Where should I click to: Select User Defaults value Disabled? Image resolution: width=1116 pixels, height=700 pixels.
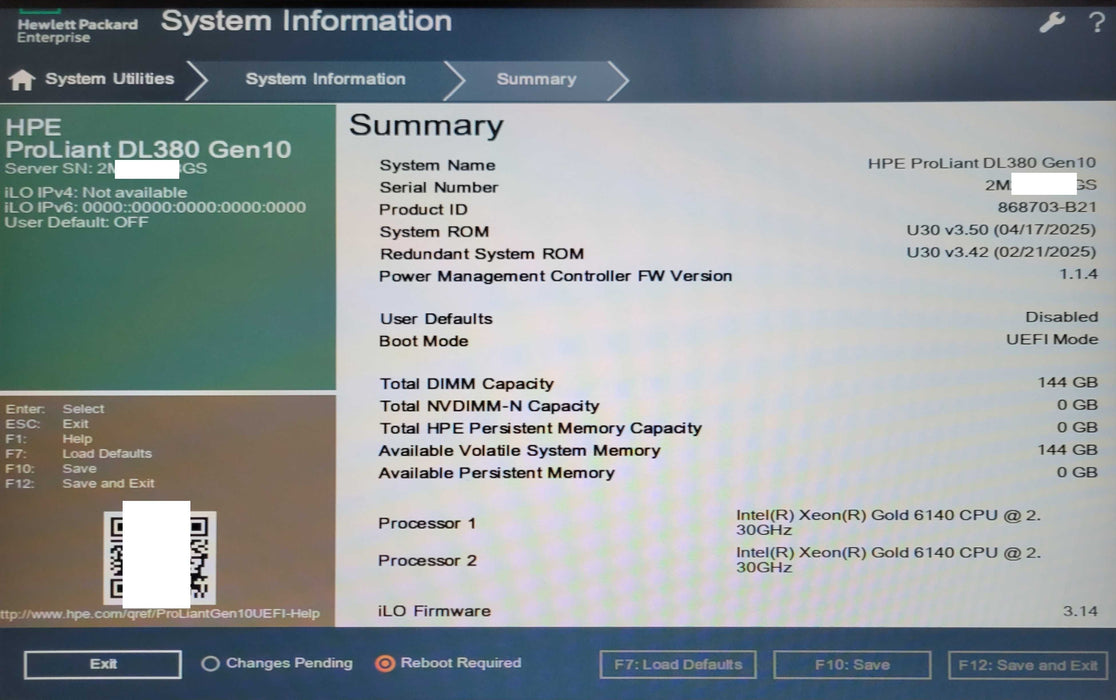tap(1061, 317)
